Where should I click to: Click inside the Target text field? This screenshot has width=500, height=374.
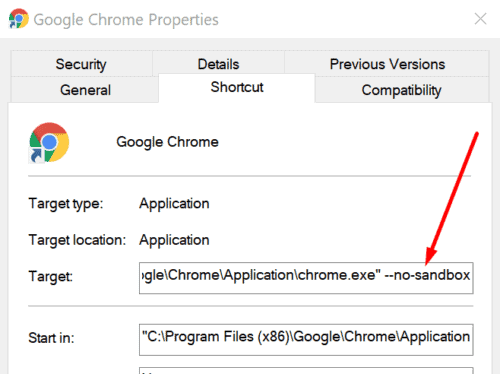(306, 278)
